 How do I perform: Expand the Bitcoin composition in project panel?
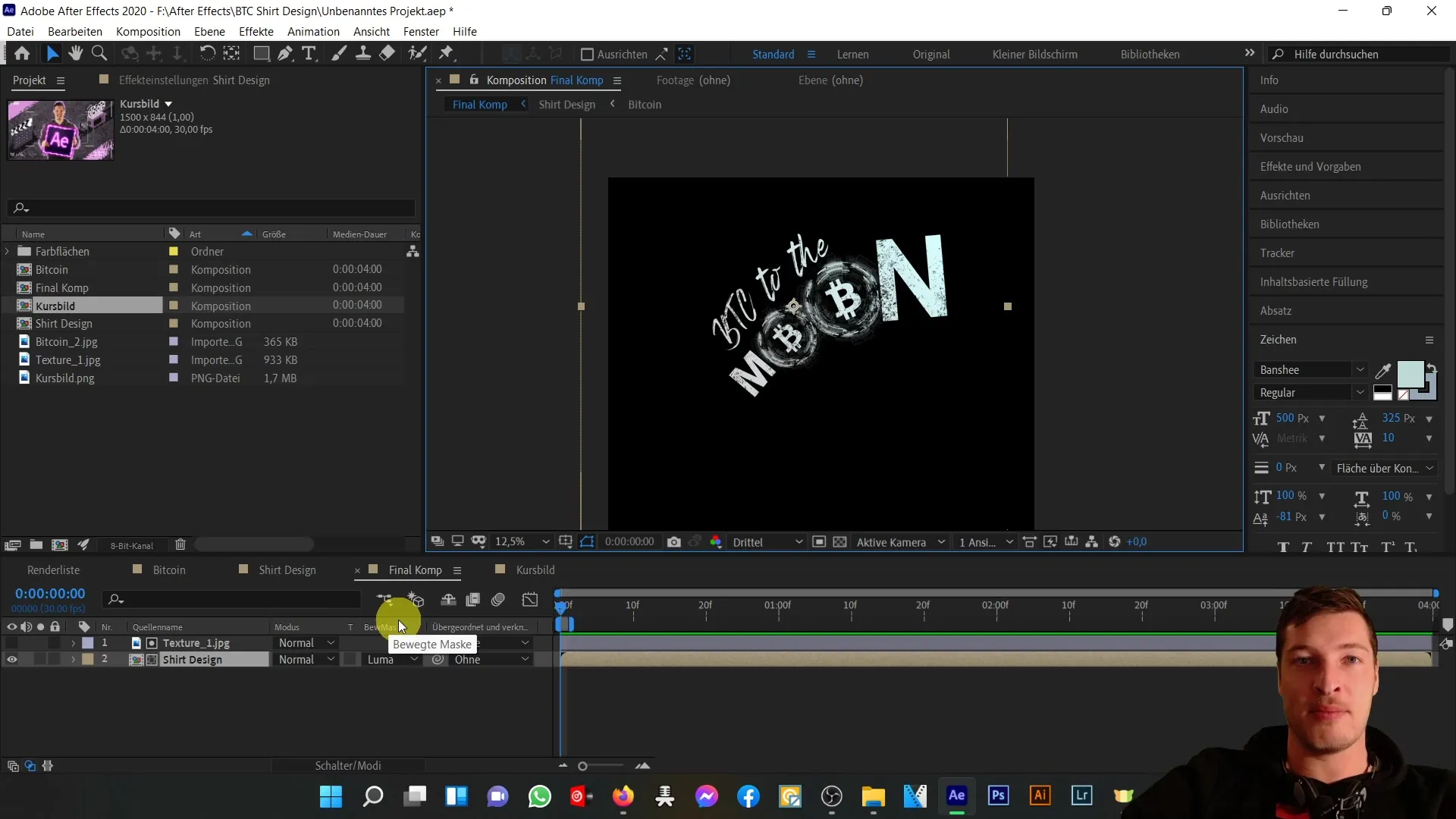9,269
